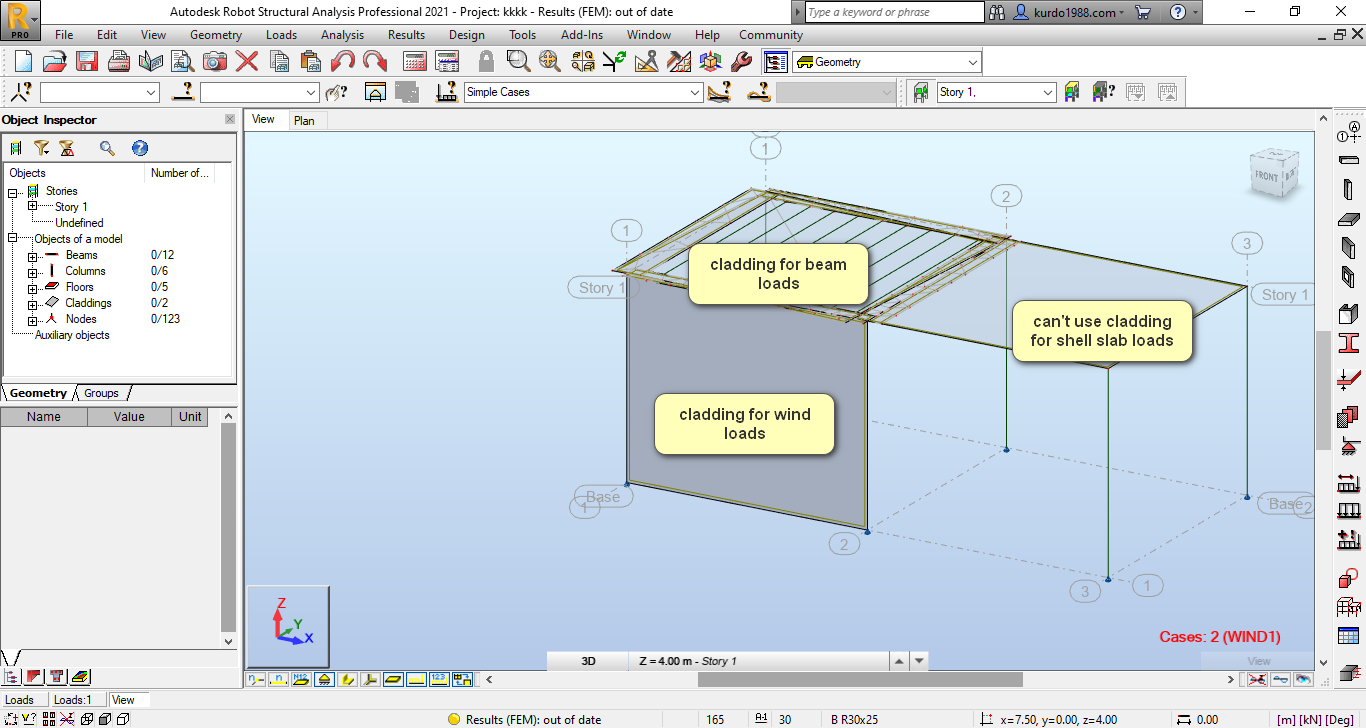This screenshot has height=728, width=1366.
Task: Switch to the Groups tab
Action: tap(101, 393)
